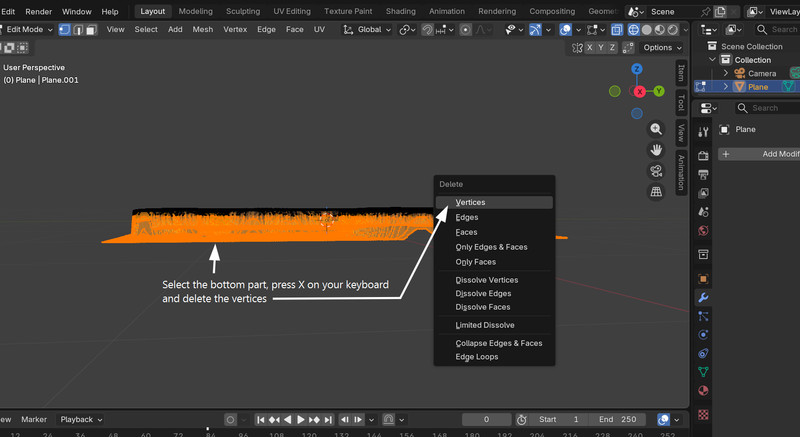
Task: Open the Object Data green triangle tab
Action: (703, 372)
